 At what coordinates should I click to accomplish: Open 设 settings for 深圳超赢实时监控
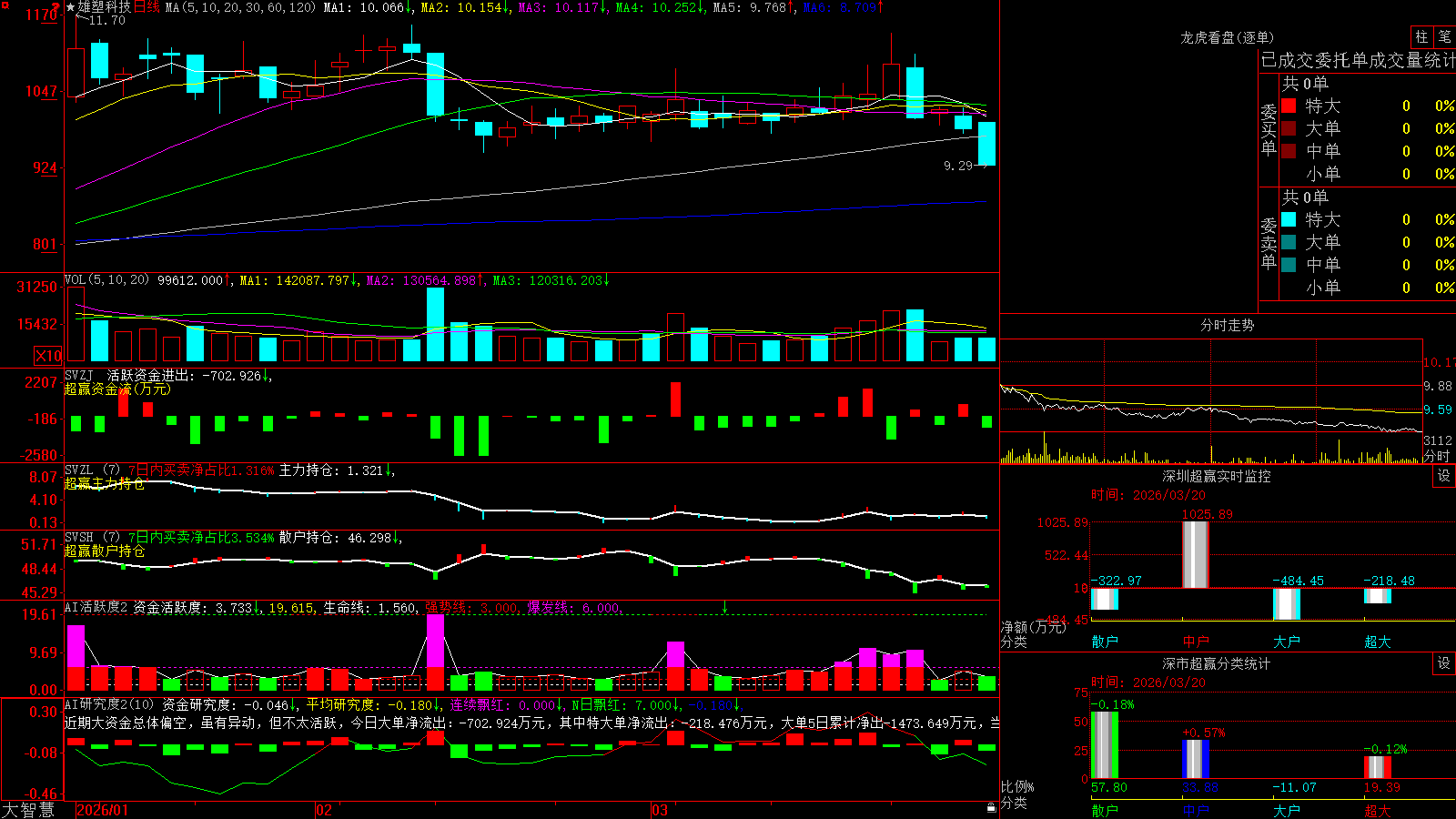1443,476
